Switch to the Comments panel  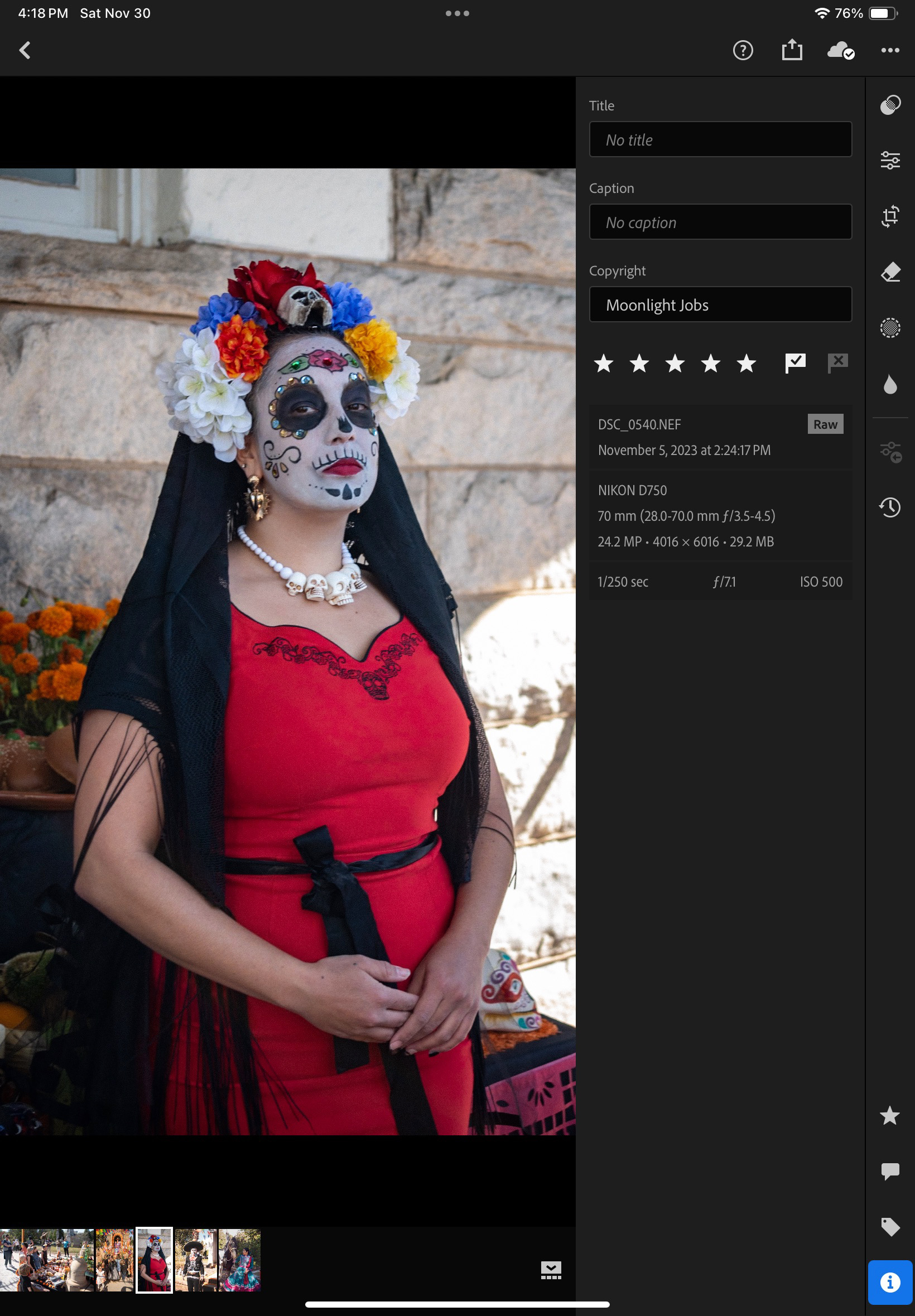pyautogui.click(x=890, y=1171)
